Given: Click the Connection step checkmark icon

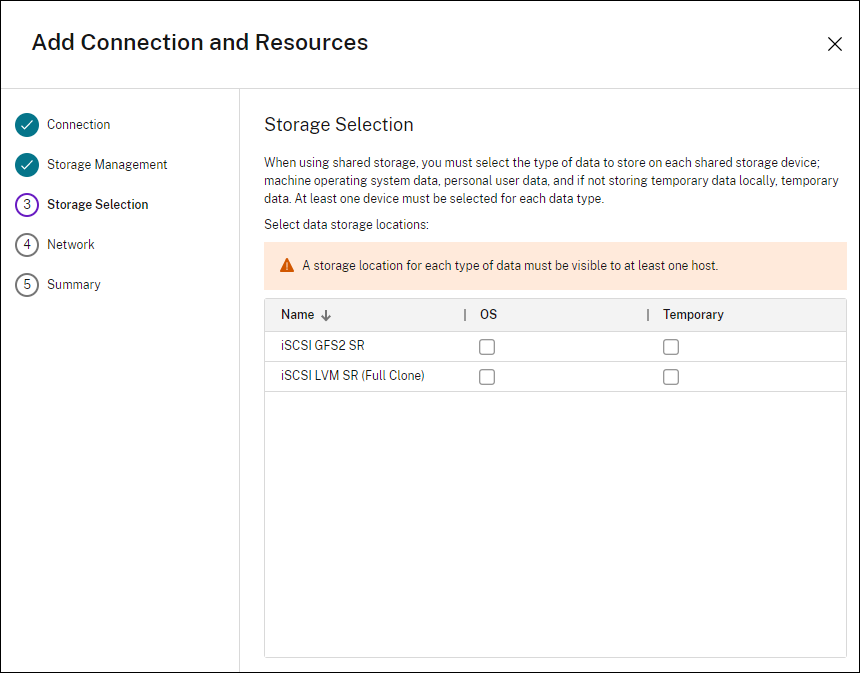Looking at the screenshot, I should click(27, 125).
